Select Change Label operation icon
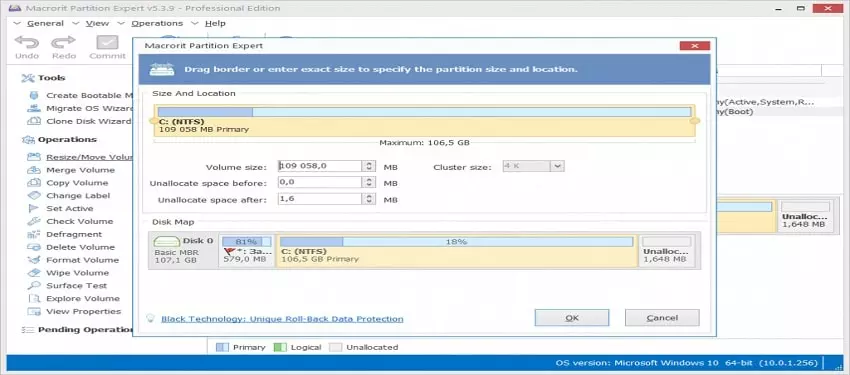The width and height of the screenshot is (850, 375). (x=34, y=196)
